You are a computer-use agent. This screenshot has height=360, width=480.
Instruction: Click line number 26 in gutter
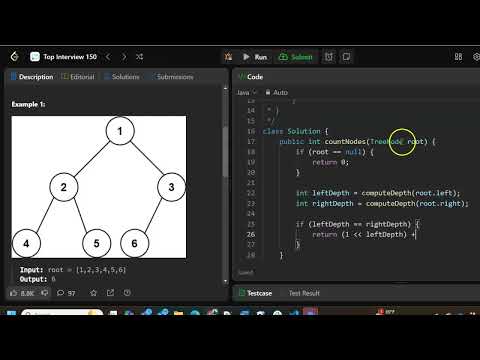pos(251,234)
